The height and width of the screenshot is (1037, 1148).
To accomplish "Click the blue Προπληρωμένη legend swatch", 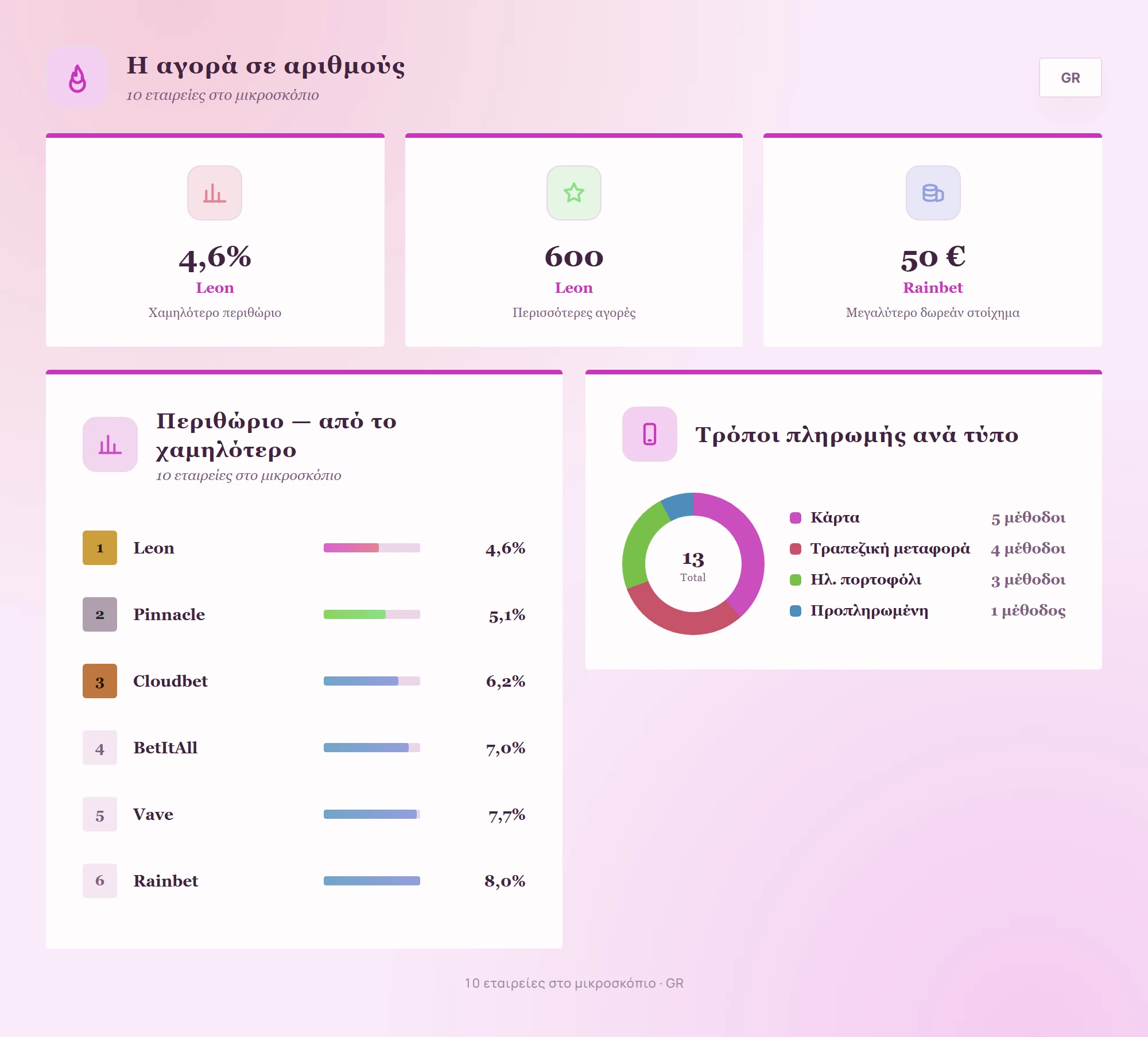I will coord(796,611).
